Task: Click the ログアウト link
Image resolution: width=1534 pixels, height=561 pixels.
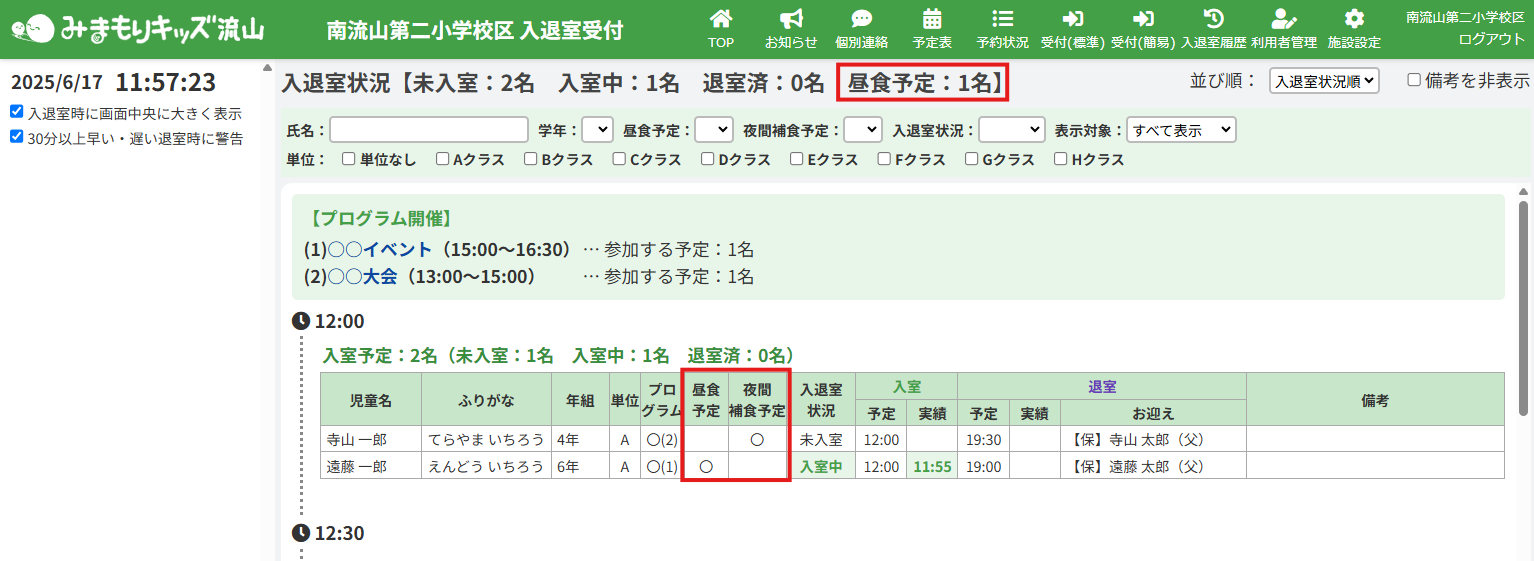Action: (1491, 38)
